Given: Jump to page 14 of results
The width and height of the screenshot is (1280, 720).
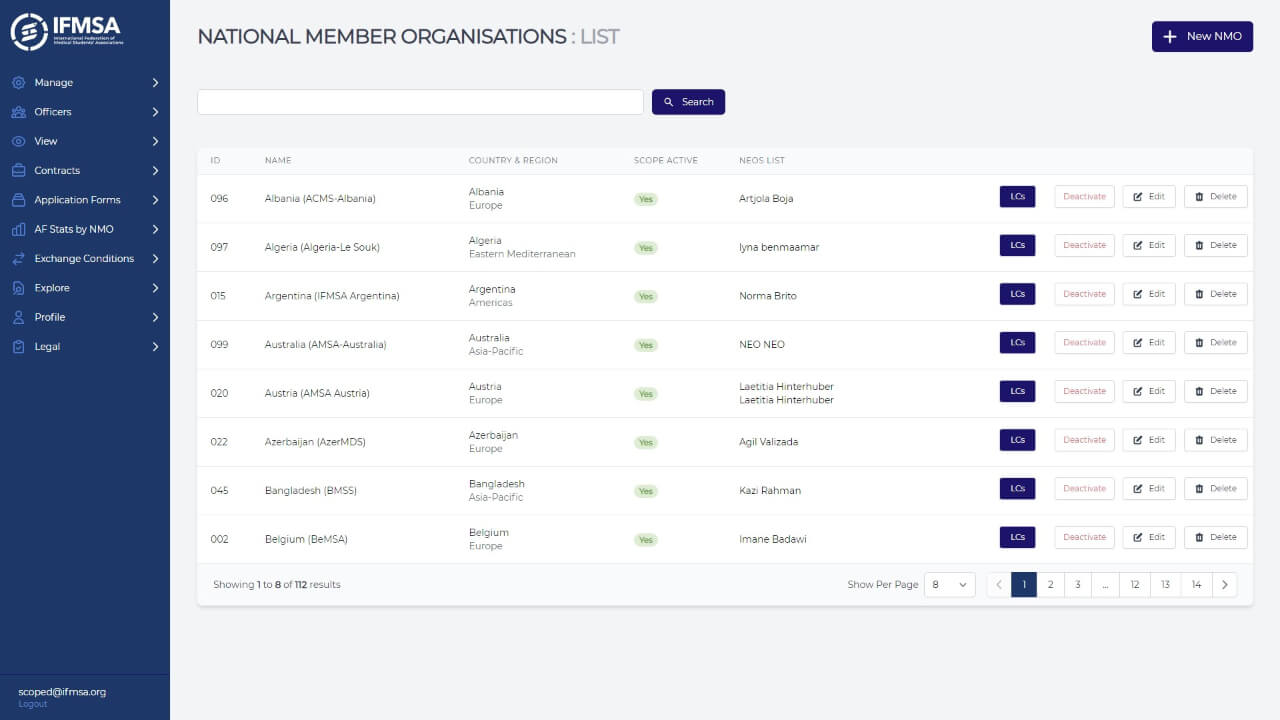Looking at the screenshot, I should click(1196, 585).
